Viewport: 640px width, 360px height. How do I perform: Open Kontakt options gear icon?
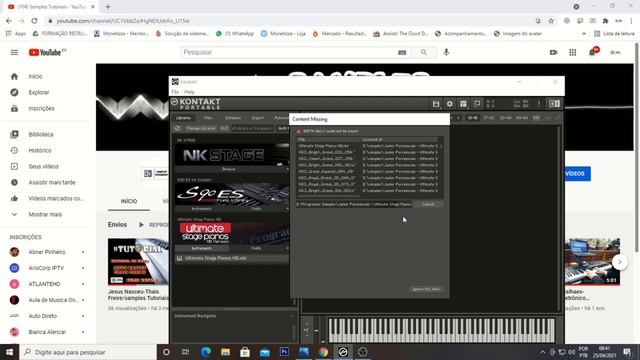click(x=449, y=104)
